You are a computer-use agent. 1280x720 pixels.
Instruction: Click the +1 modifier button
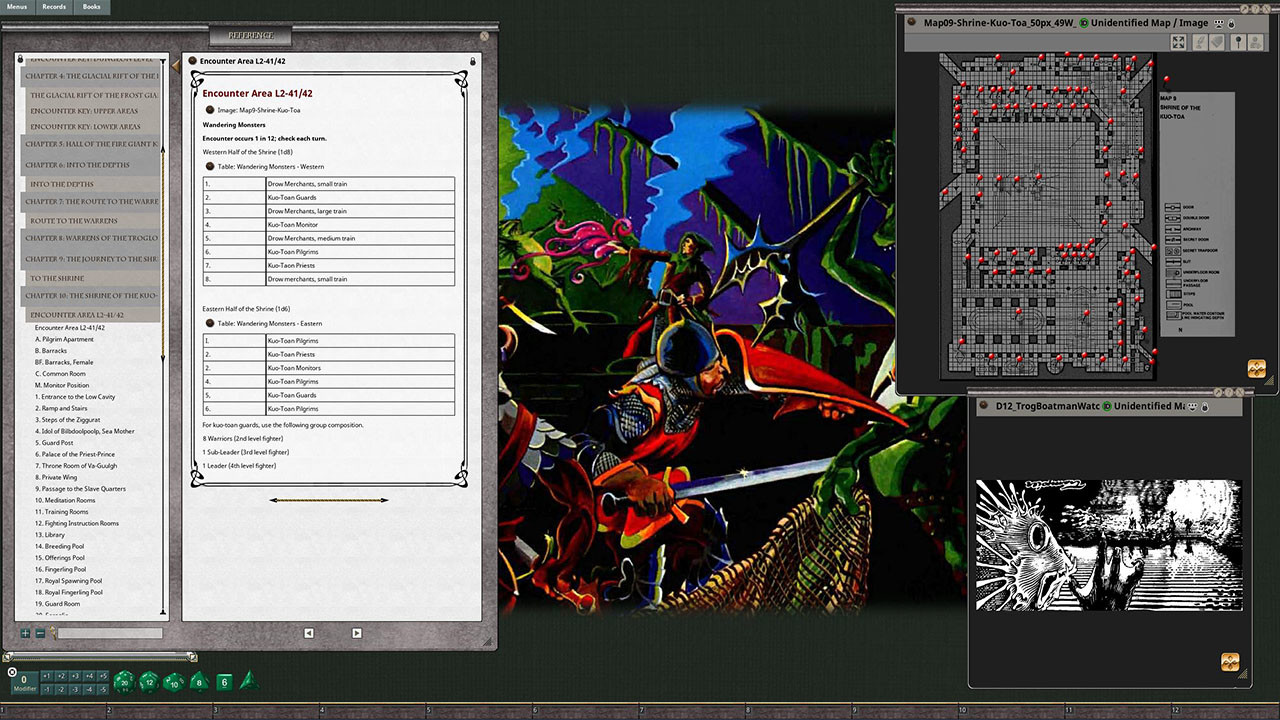pyautogui.click(x=47, y=676)
